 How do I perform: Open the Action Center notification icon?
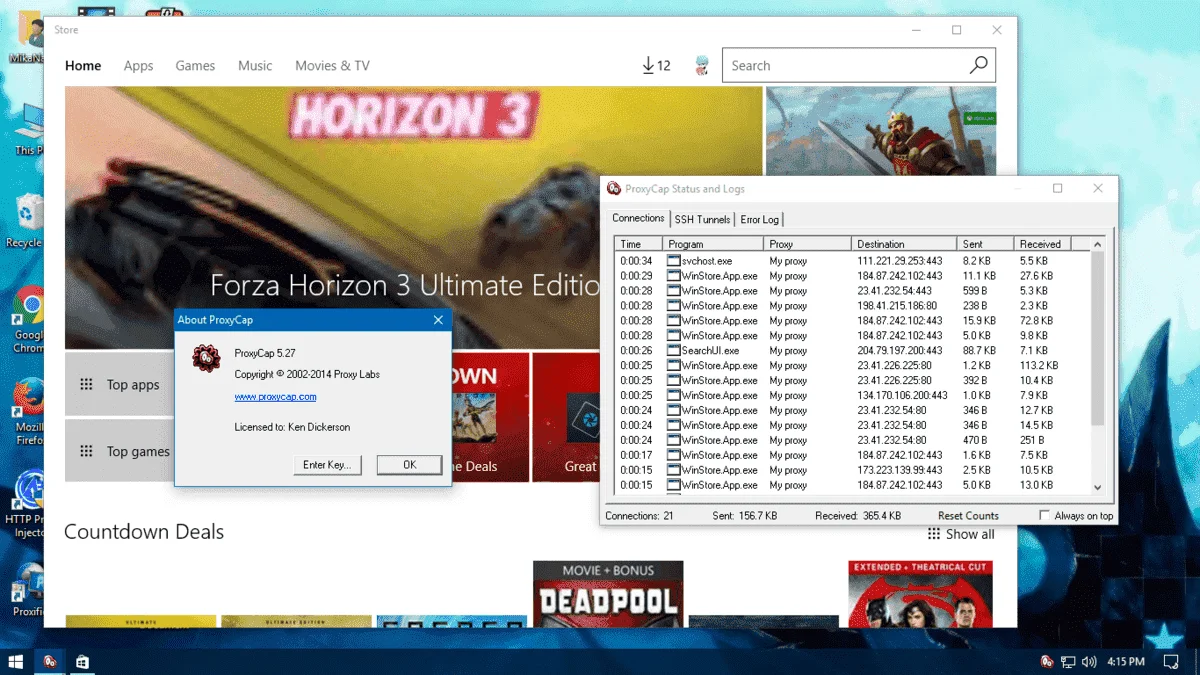pyautogui.click(x=1171, y=661)
